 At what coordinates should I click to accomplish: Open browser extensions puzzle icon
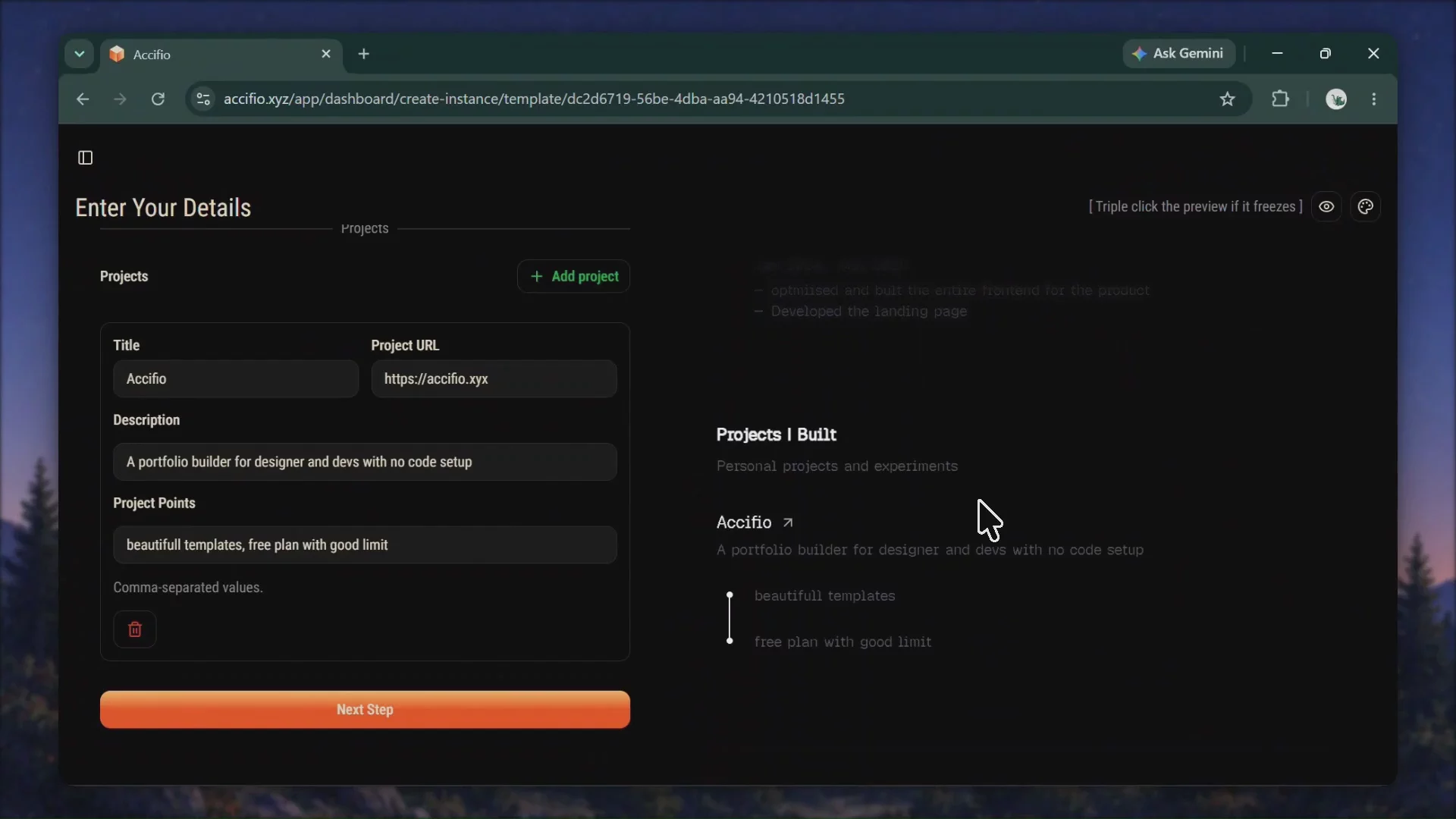click(x=1281, y=99)
